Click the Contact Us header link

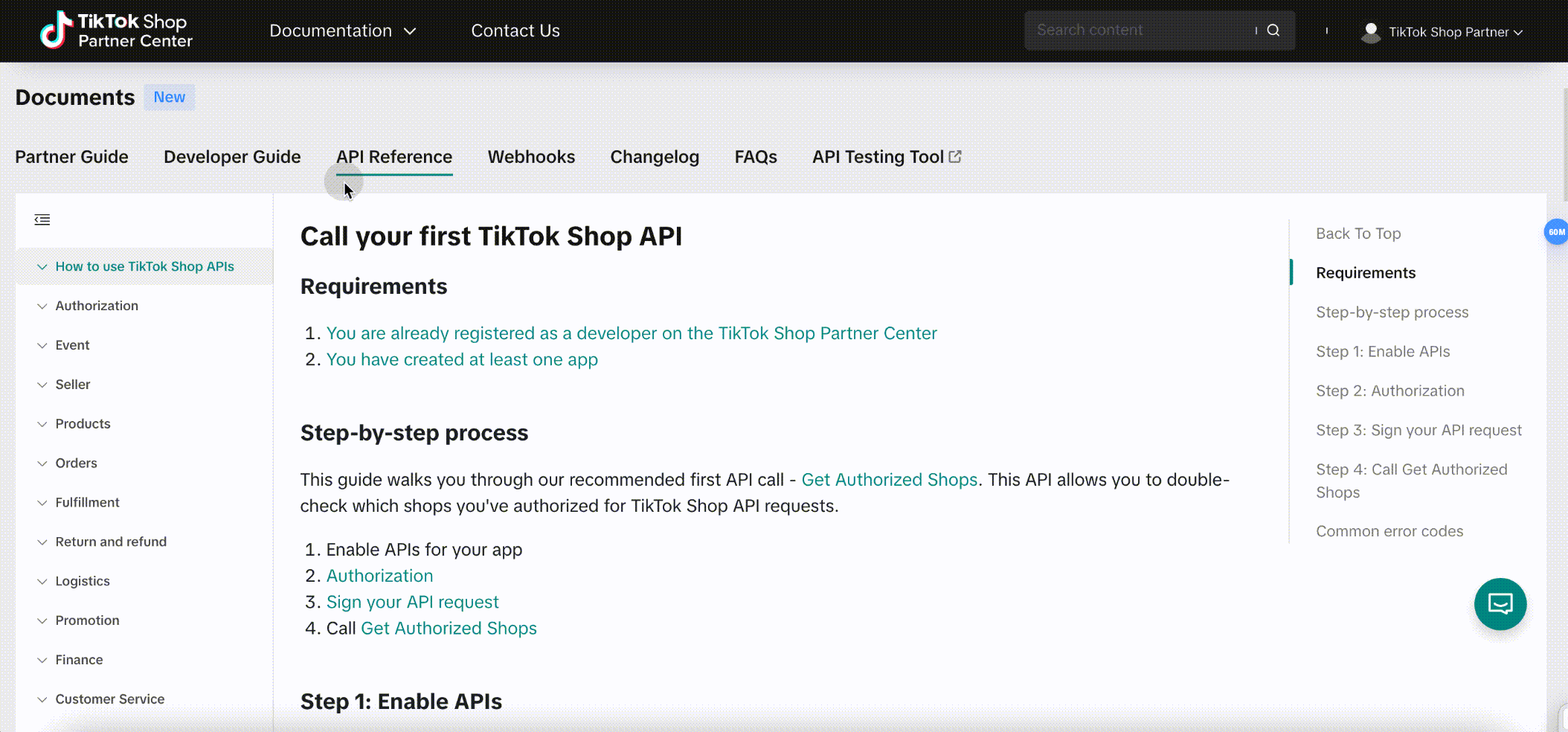coord(515,30)
